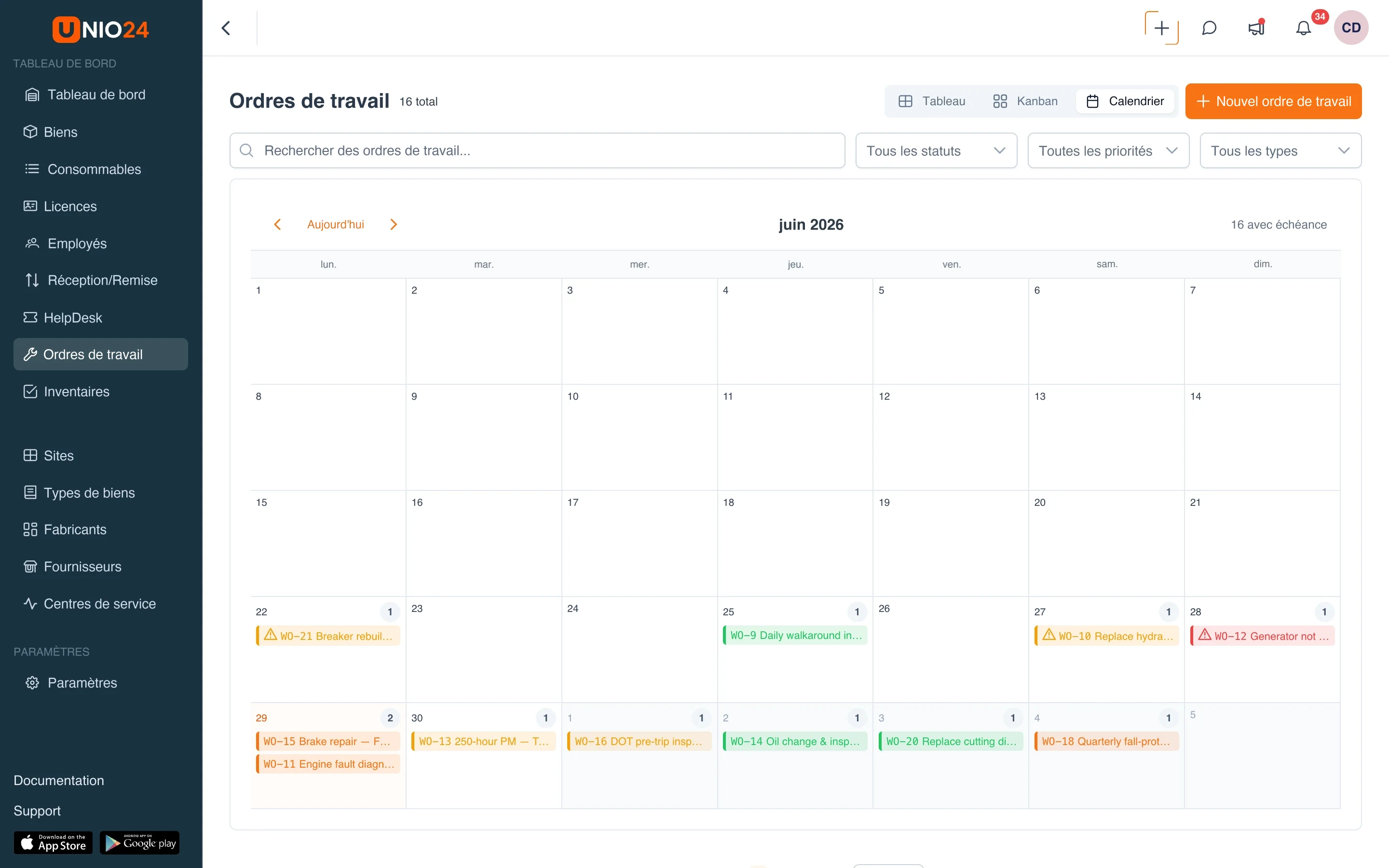Click the UNIO24 logo
The width and height of the screenshot is (1389, 868).
(x=100, y=29)
